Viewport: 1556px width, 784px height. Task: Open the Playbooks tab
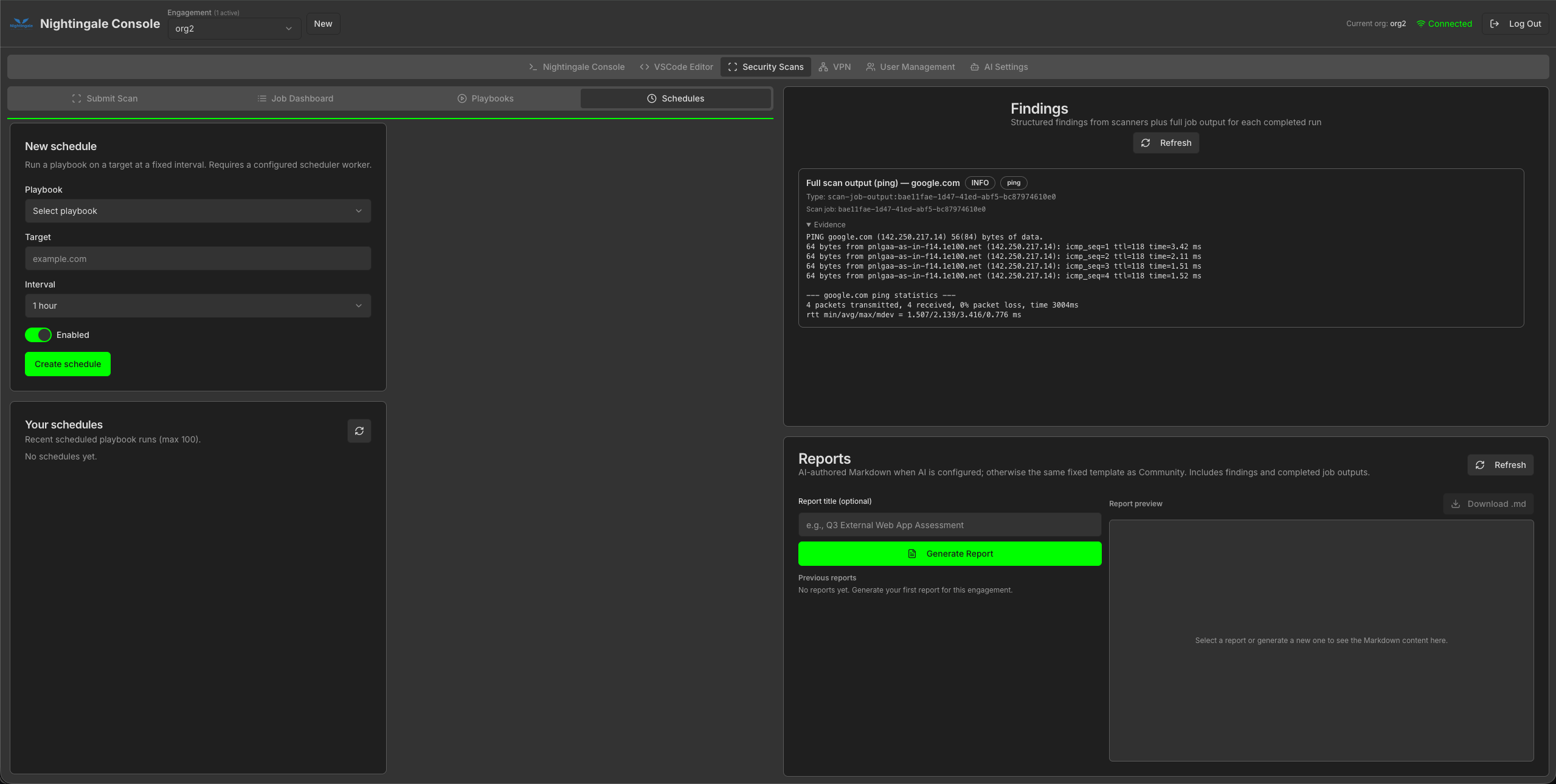tap(485, 98)
